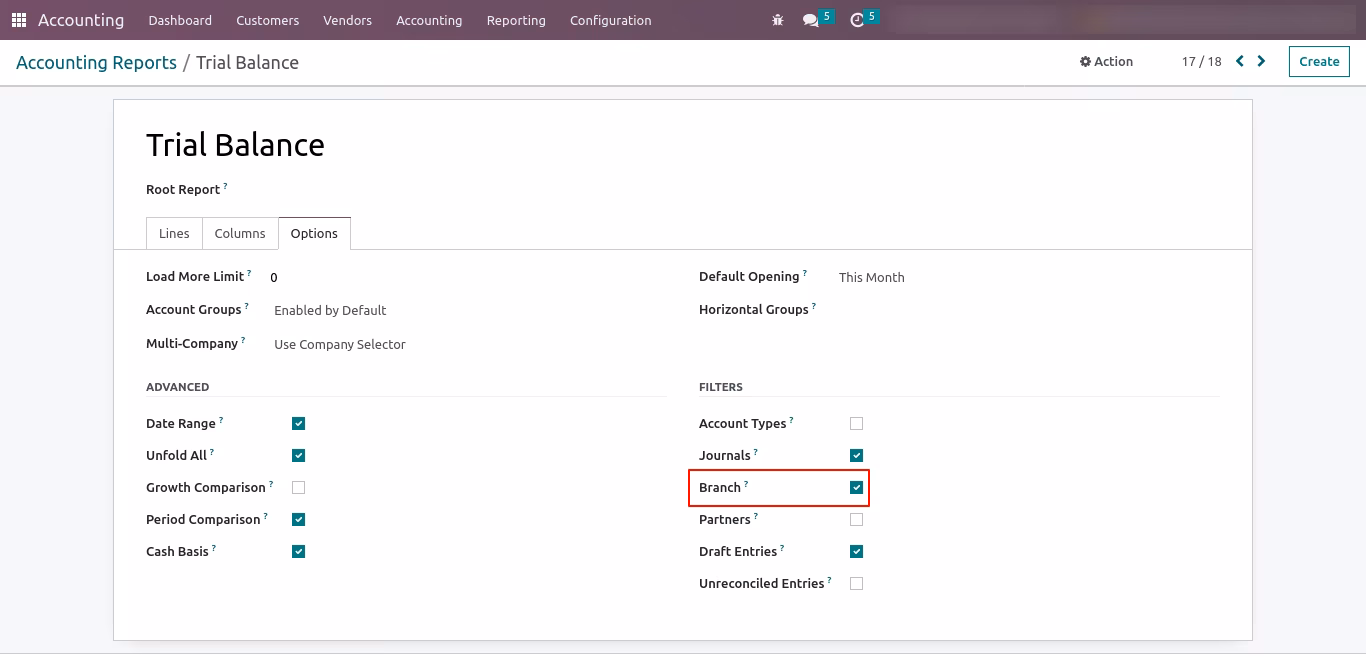Screen dimensions: 1366x656
Task: Enable the Account Types filter checkbox
Action: point(856,423)
